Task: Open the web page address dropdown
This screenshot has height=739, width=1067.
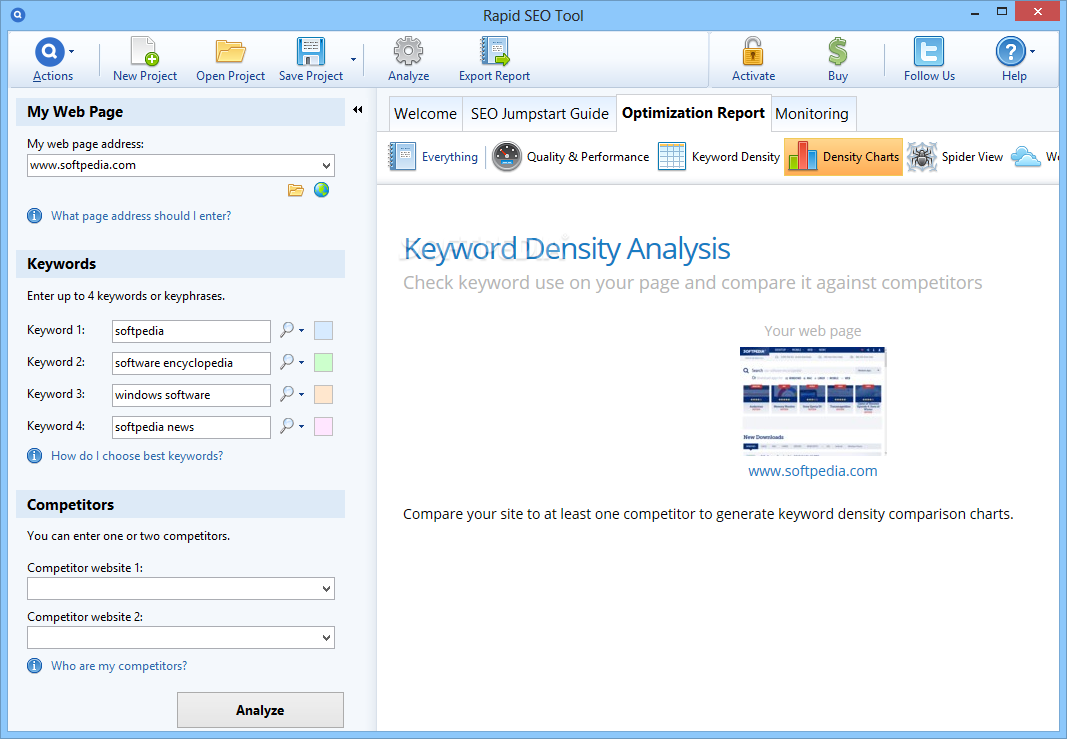Action: 327,165
